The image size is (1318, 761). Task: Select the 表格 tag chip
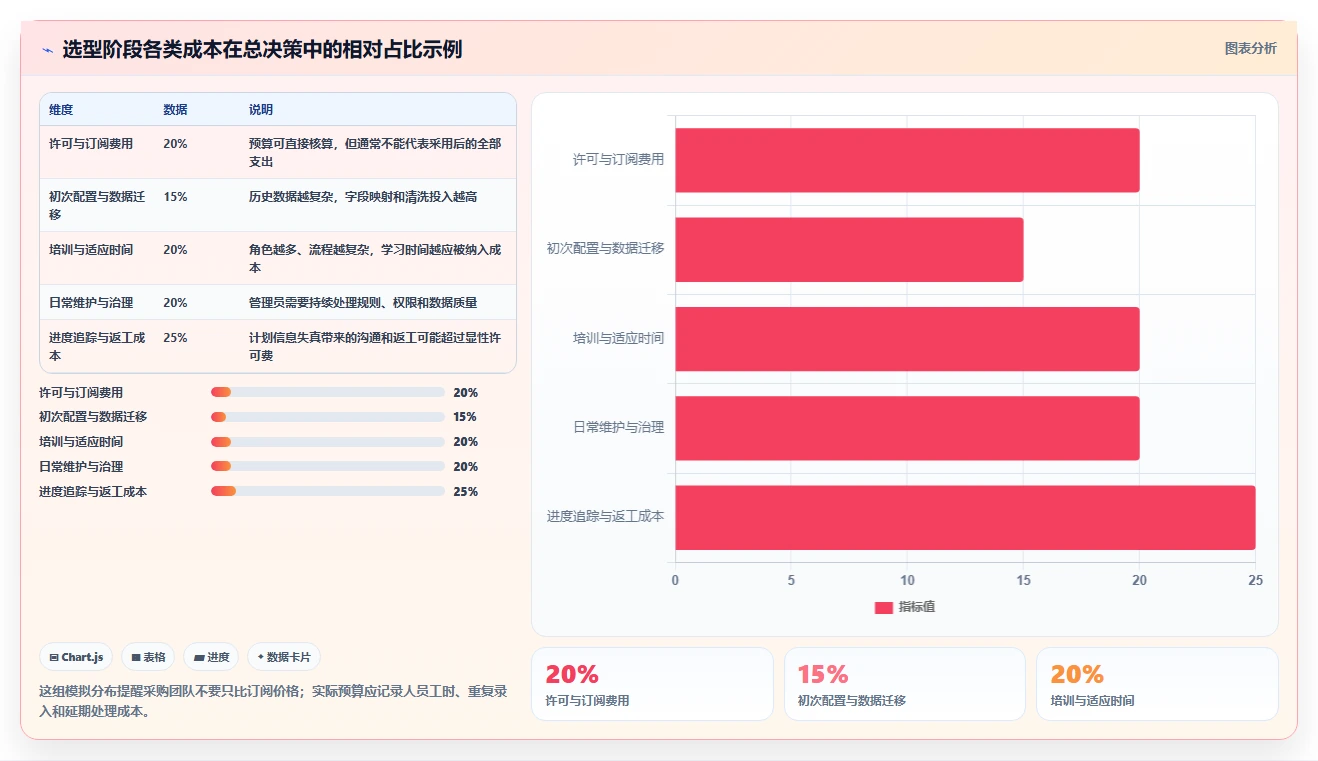pyautogui.click(x=148, y=657)
